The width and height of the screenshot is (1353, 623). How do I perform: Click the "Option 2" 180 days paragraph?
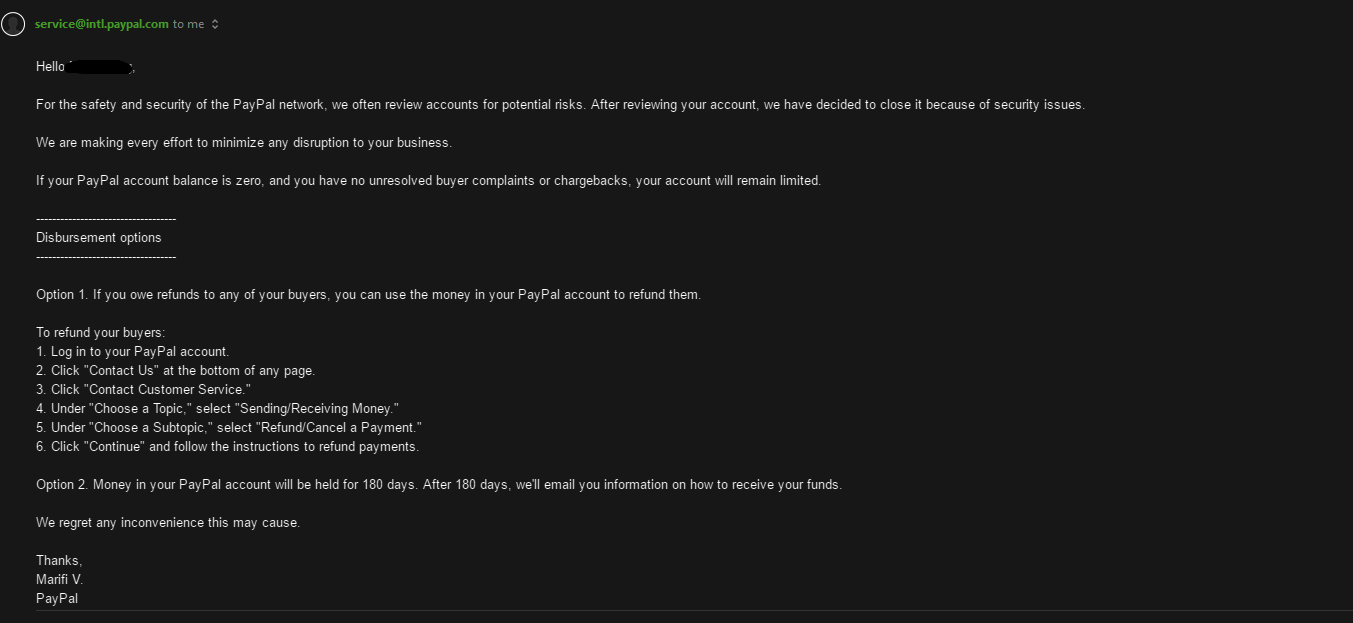point(439,485)
